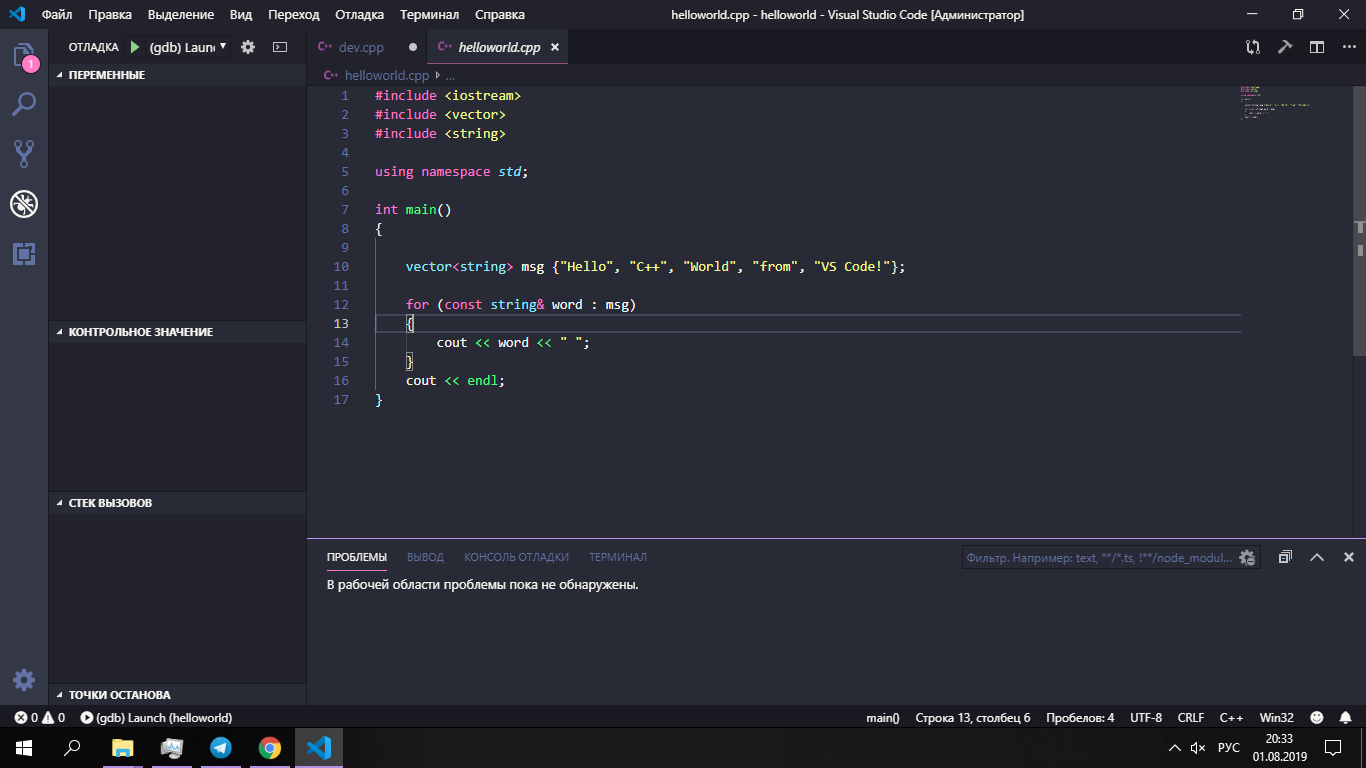Click the open changes compare icon
The height and width of the screenshot is (768, 1366).
pyautogui.click(x=1253, y=47)
